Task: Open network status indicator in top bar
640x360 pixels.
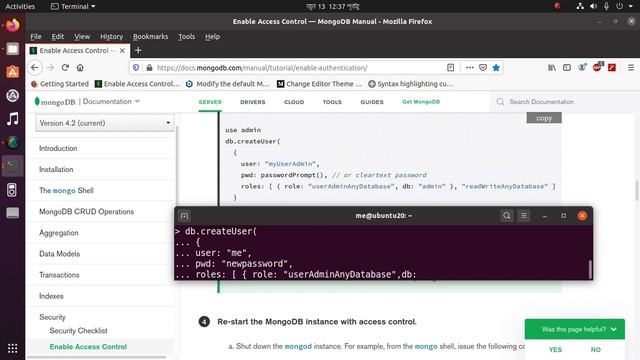Action: [x=580, y=6]
